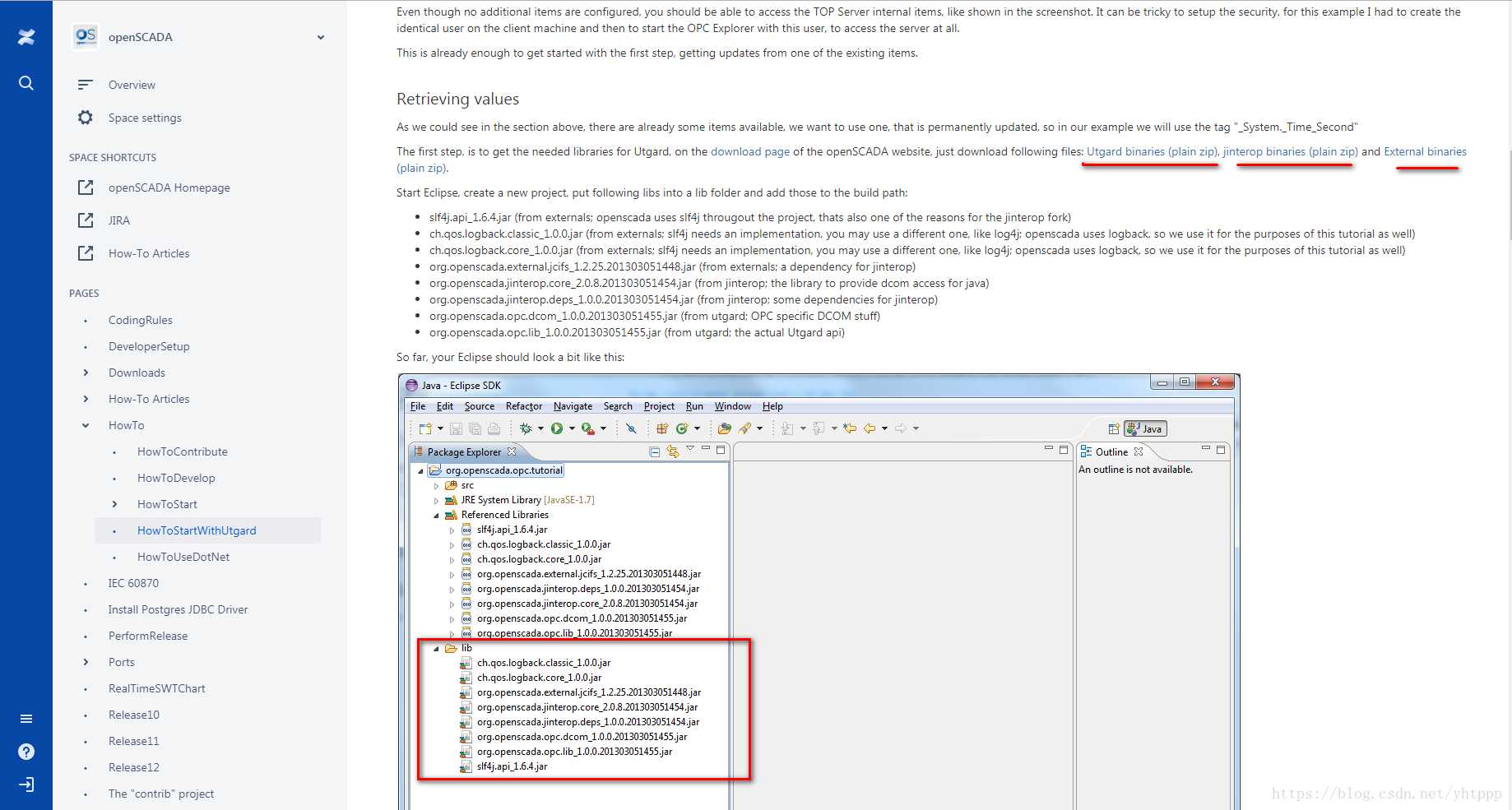Open Eclipse Refactor menu
Screen dimensions: 1512x810
coord(524,406)
